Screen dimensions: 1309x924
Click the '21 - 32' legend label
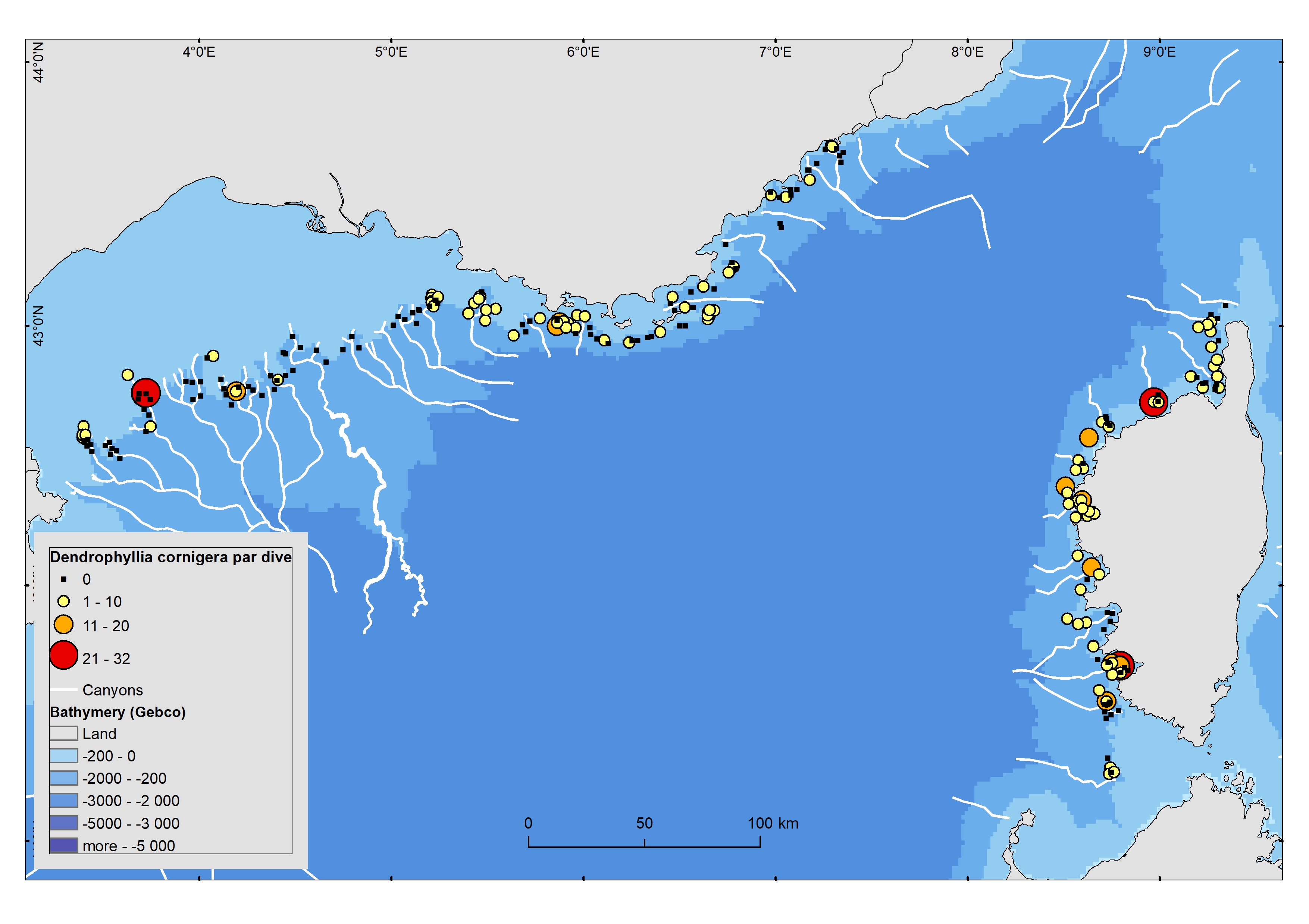click(x=106, y=659)
